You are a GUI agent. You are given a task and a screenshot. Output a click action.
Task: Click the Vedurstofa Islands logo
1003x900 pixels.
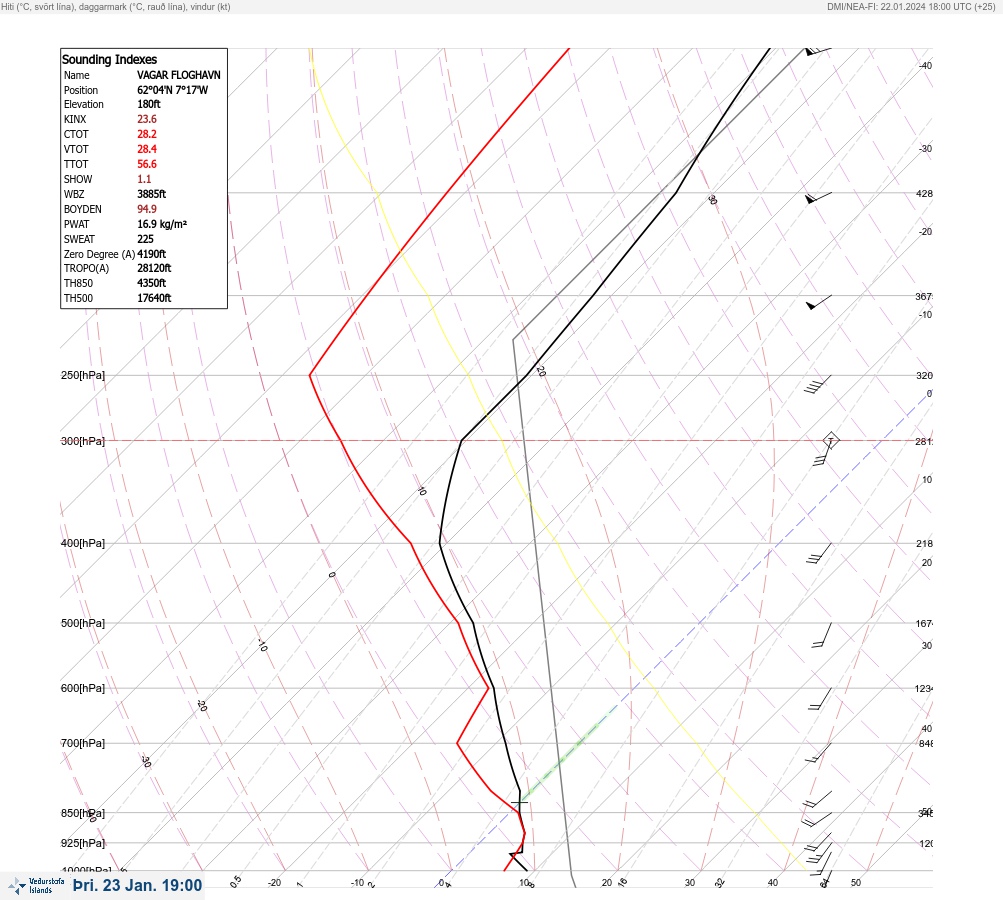pyautogui.click(x=36, y=885)
